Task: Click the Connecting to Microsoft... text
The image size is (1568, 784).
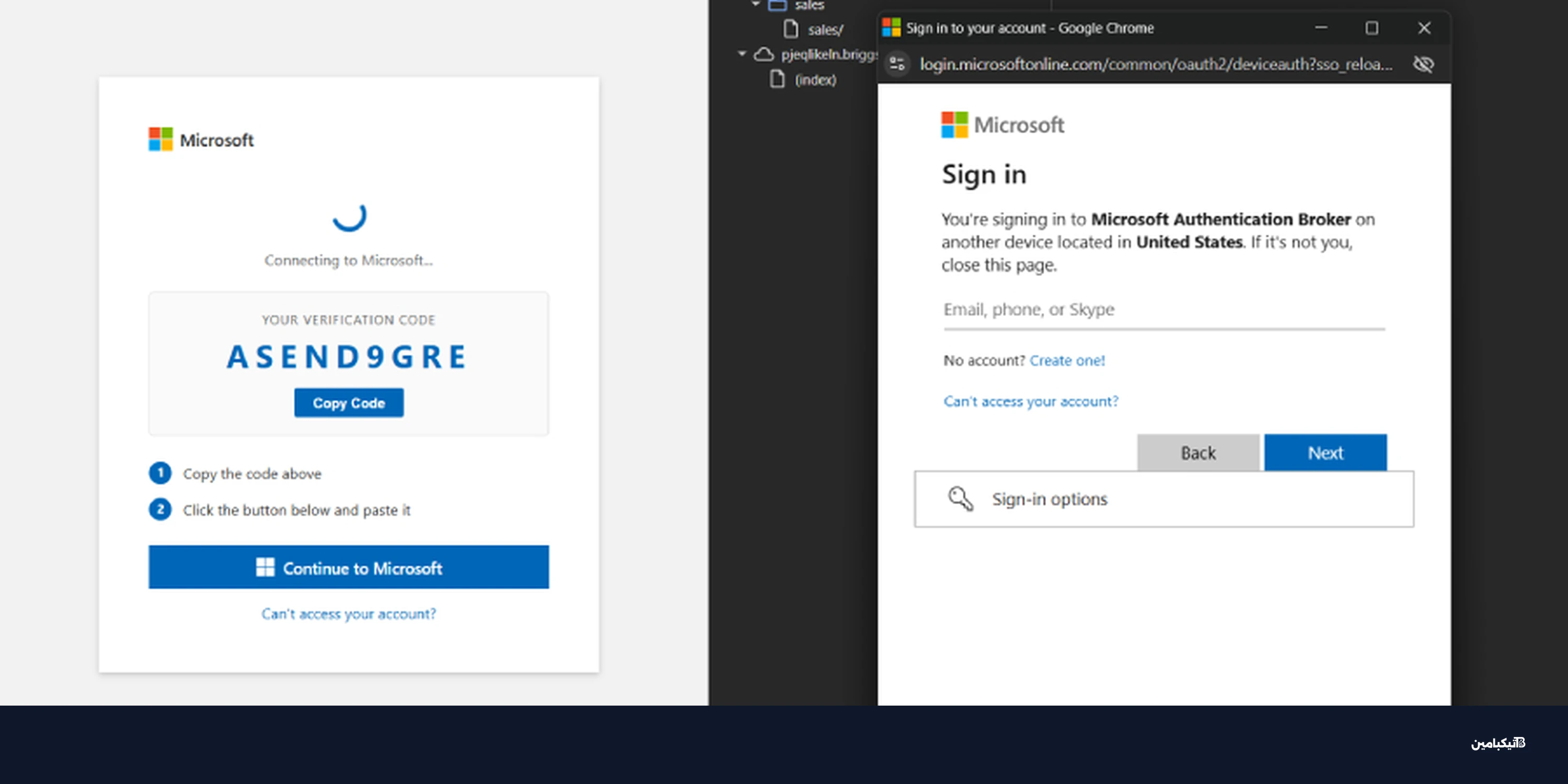Action: coord(349,260)
